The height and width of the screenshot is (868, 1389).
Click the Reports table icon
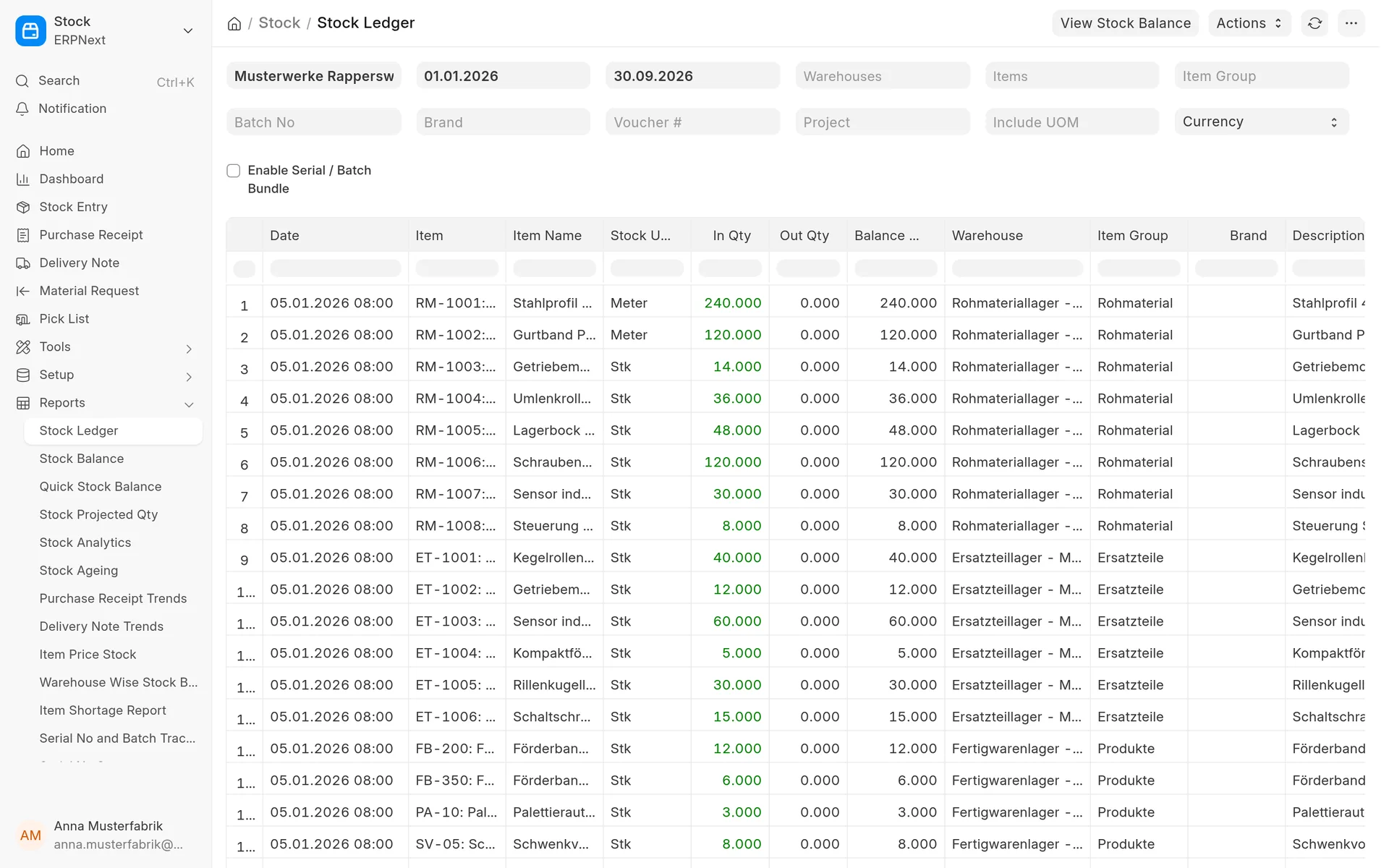(23, 403)
